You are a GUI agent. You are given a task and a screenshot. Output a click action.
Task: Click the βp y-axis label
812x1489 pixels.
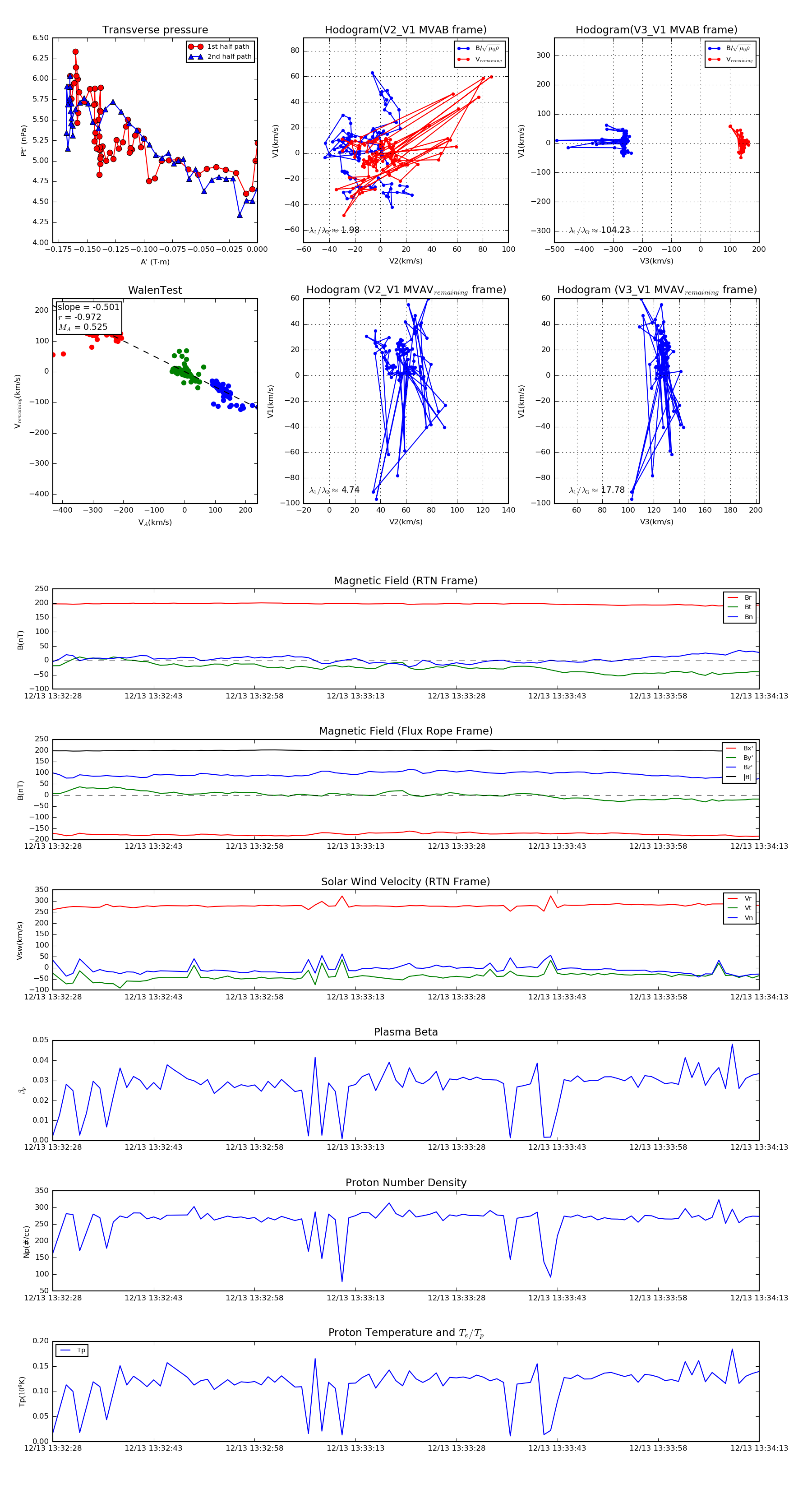[22, 1091]
